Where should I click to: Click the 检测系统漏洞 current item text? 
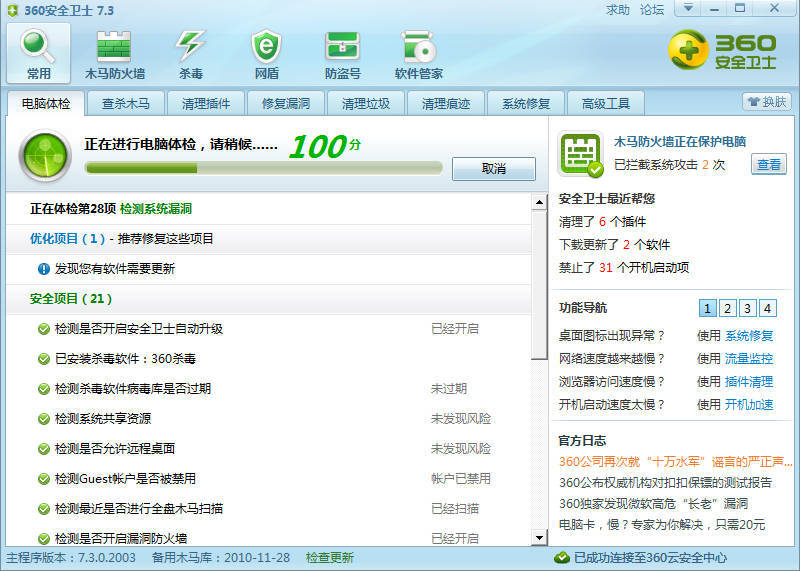coord(156,209)
